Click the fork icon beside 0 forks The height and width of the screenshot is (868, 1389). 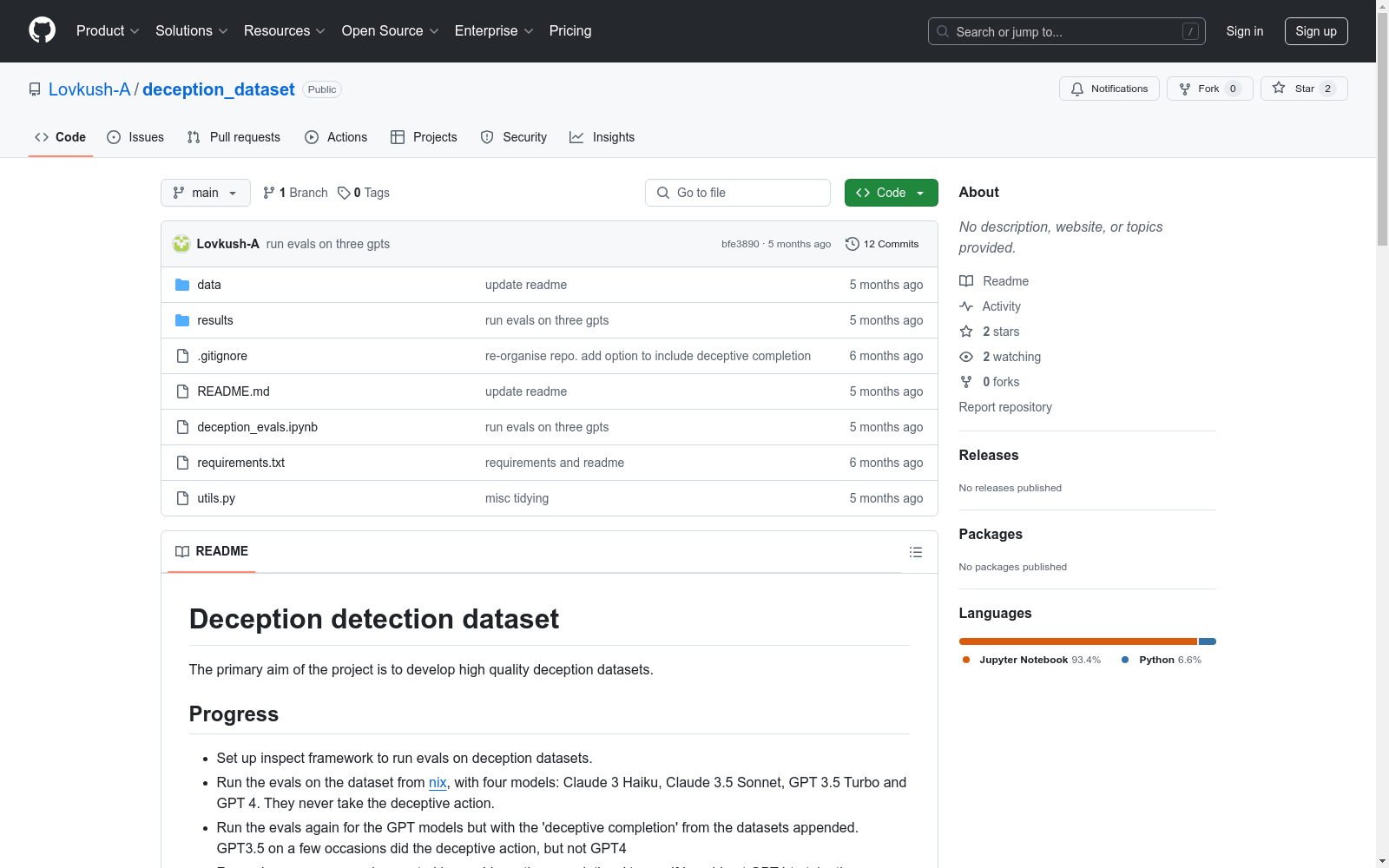coord(966,382)
